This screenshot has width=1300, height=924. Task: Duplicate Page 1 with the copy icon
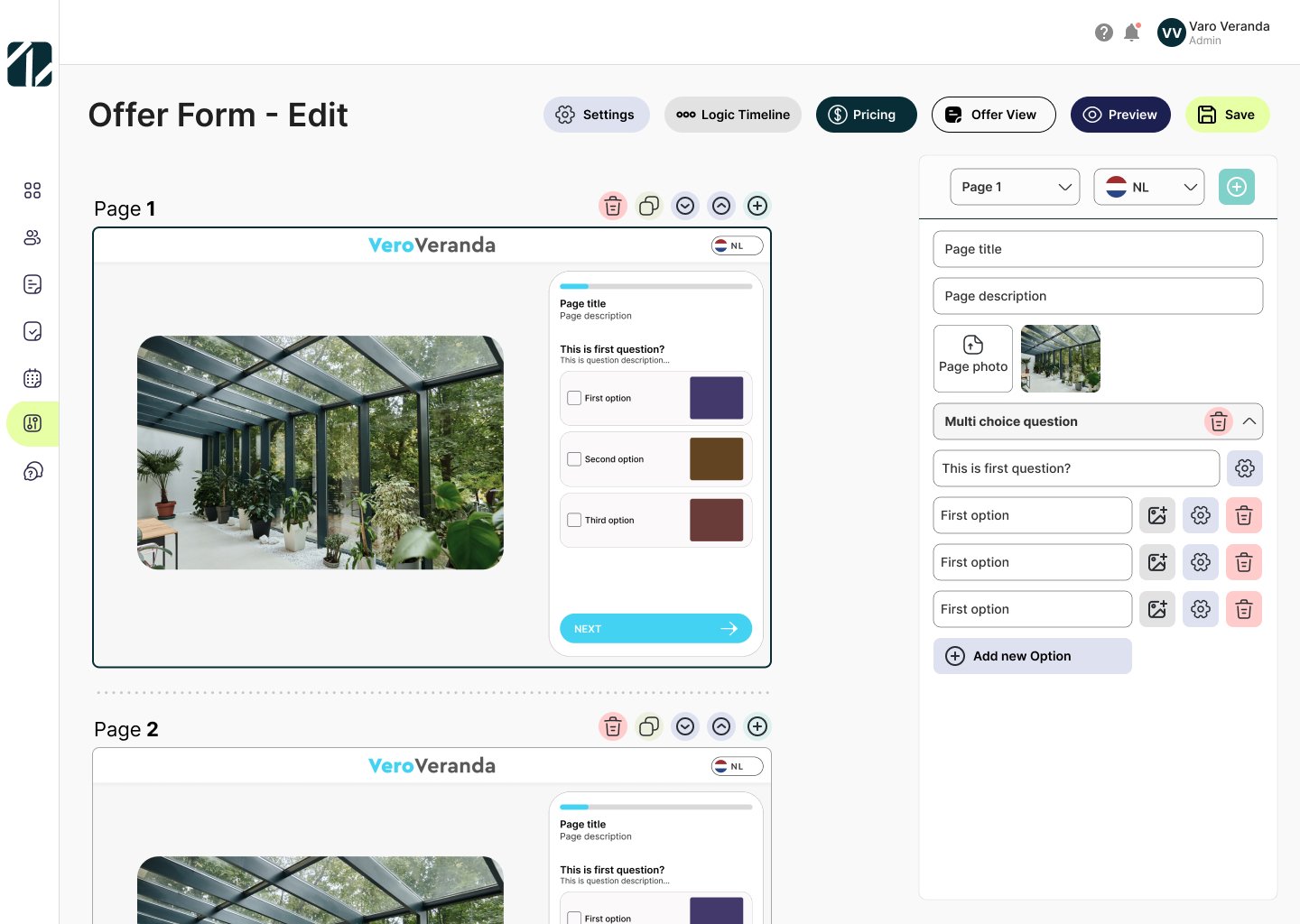[x=649, y=206]
